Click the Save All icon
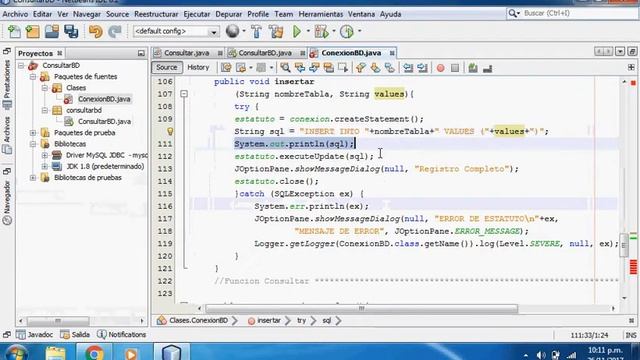640x360 pixels. click(x=71, y=31)
